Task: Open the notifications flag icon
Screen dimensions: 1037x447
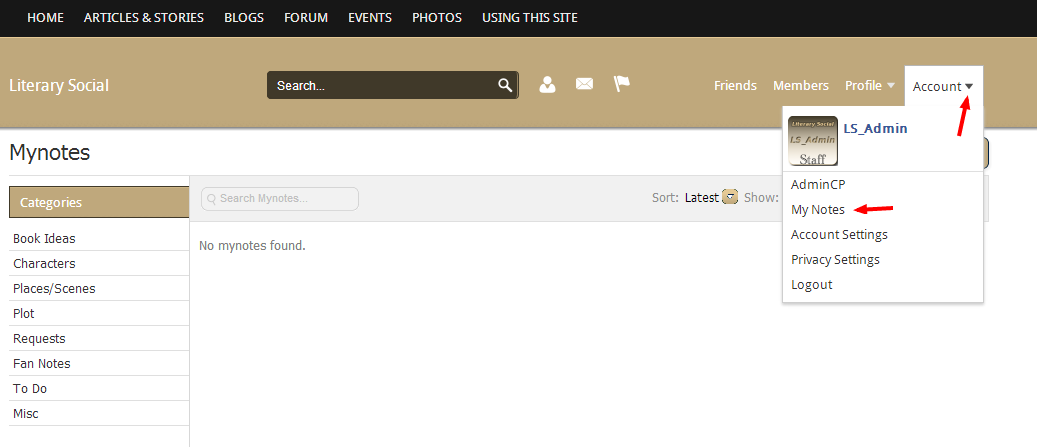Action: coord(622,84)
